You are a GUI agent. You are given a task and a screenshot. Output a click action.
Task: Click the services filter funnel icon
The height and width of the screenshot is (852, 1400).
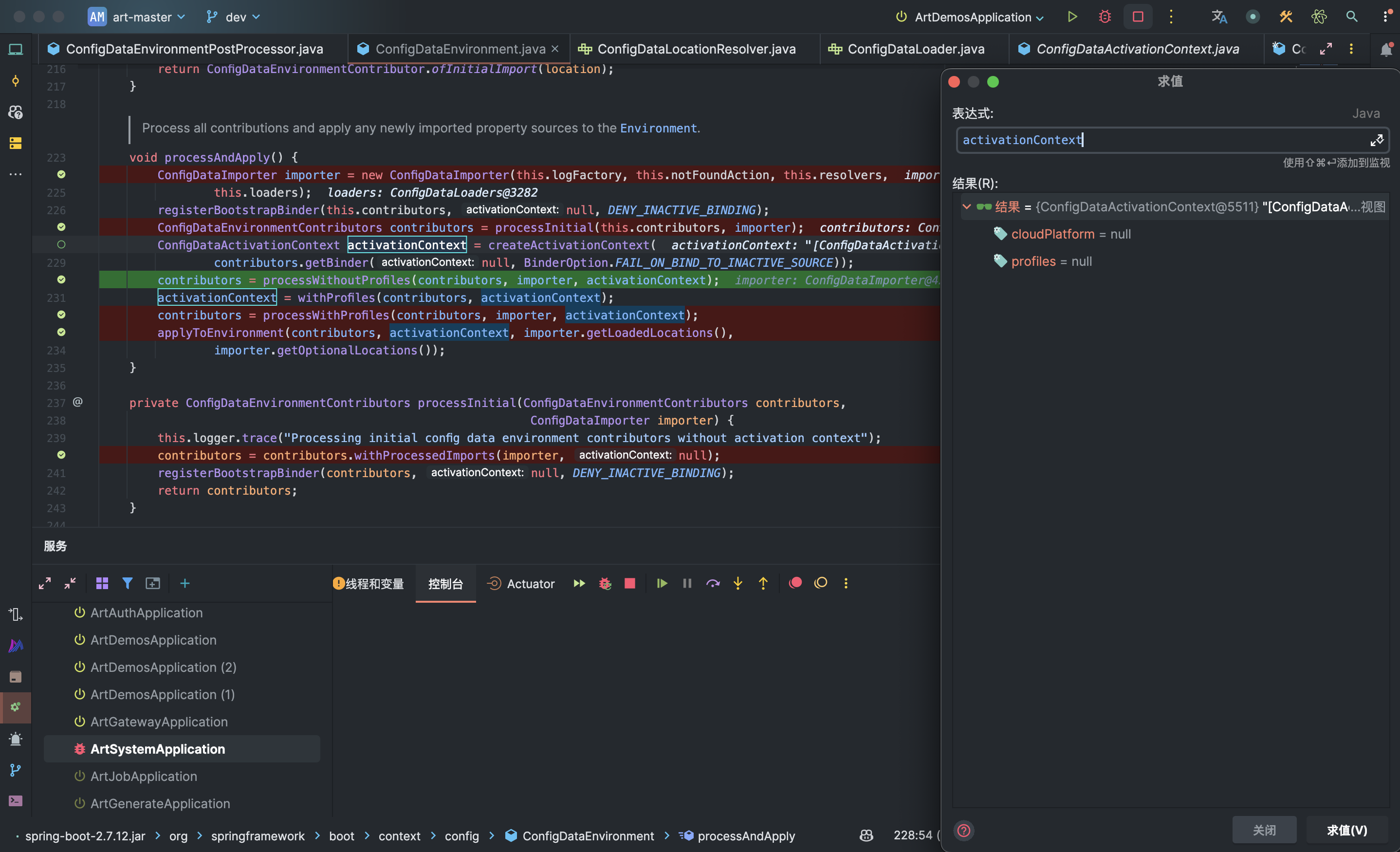click(127, 583)
